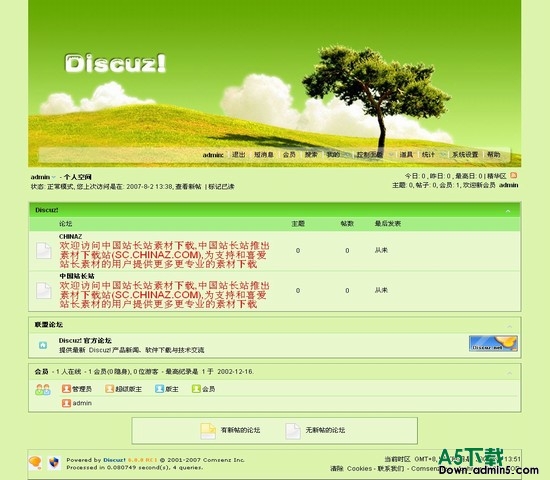Collapse the Discuz! forum category section
The height and width of the screenshot is (480, 550).
pos(508,211)
